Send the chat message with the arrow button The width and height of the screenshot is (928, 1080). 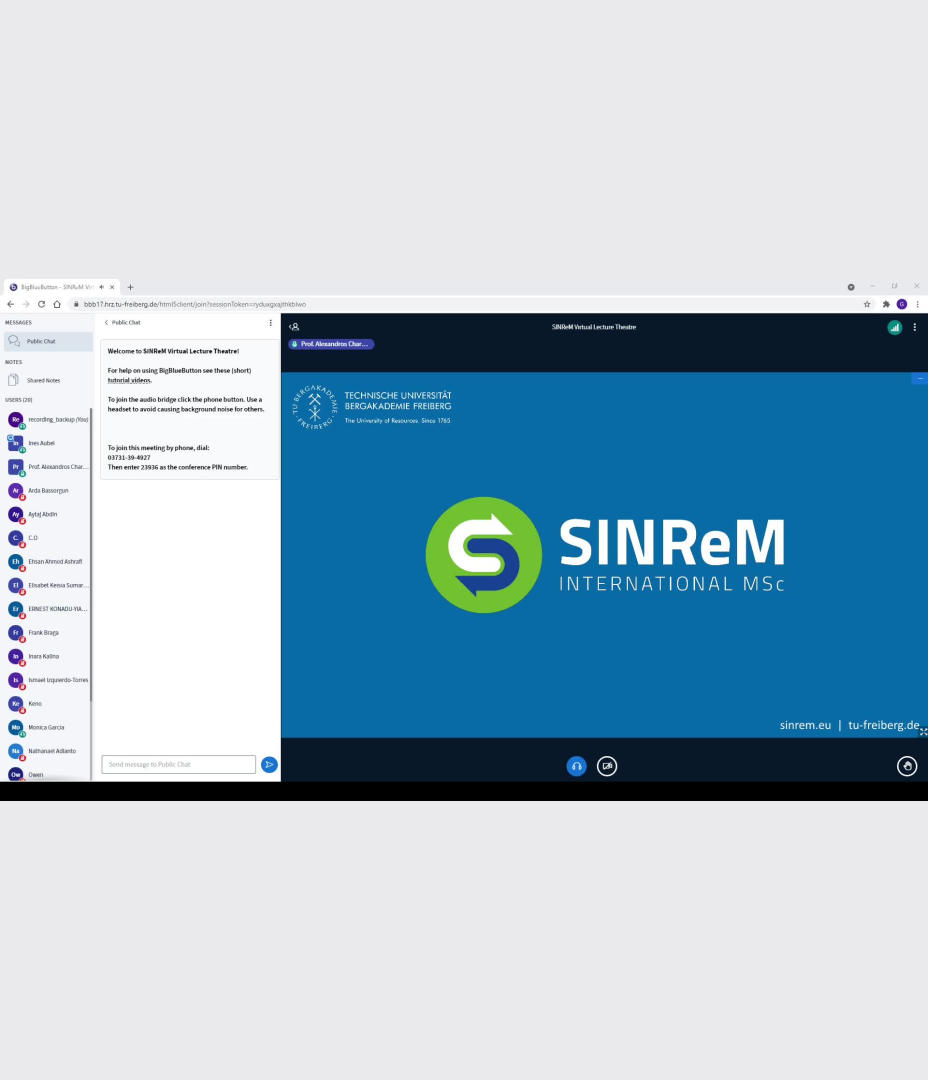click(269, 765)
